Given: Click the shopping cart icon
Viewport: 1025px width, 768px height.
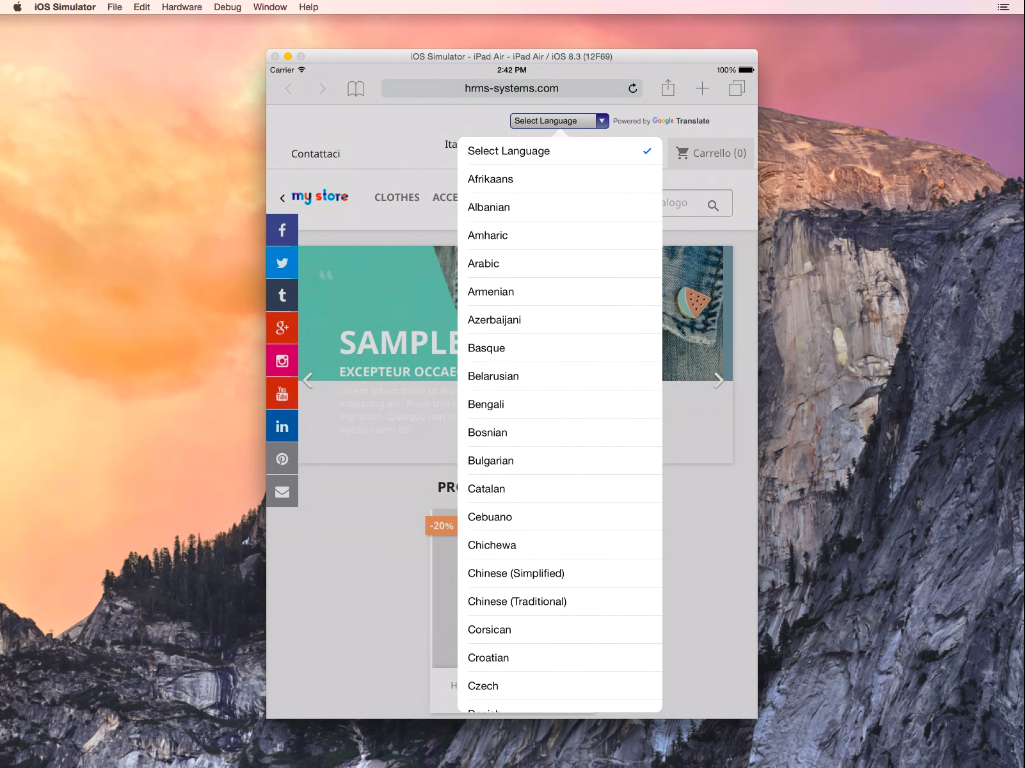Looking at the screenshot, I should pyautogui.click(x=682, y=153).
